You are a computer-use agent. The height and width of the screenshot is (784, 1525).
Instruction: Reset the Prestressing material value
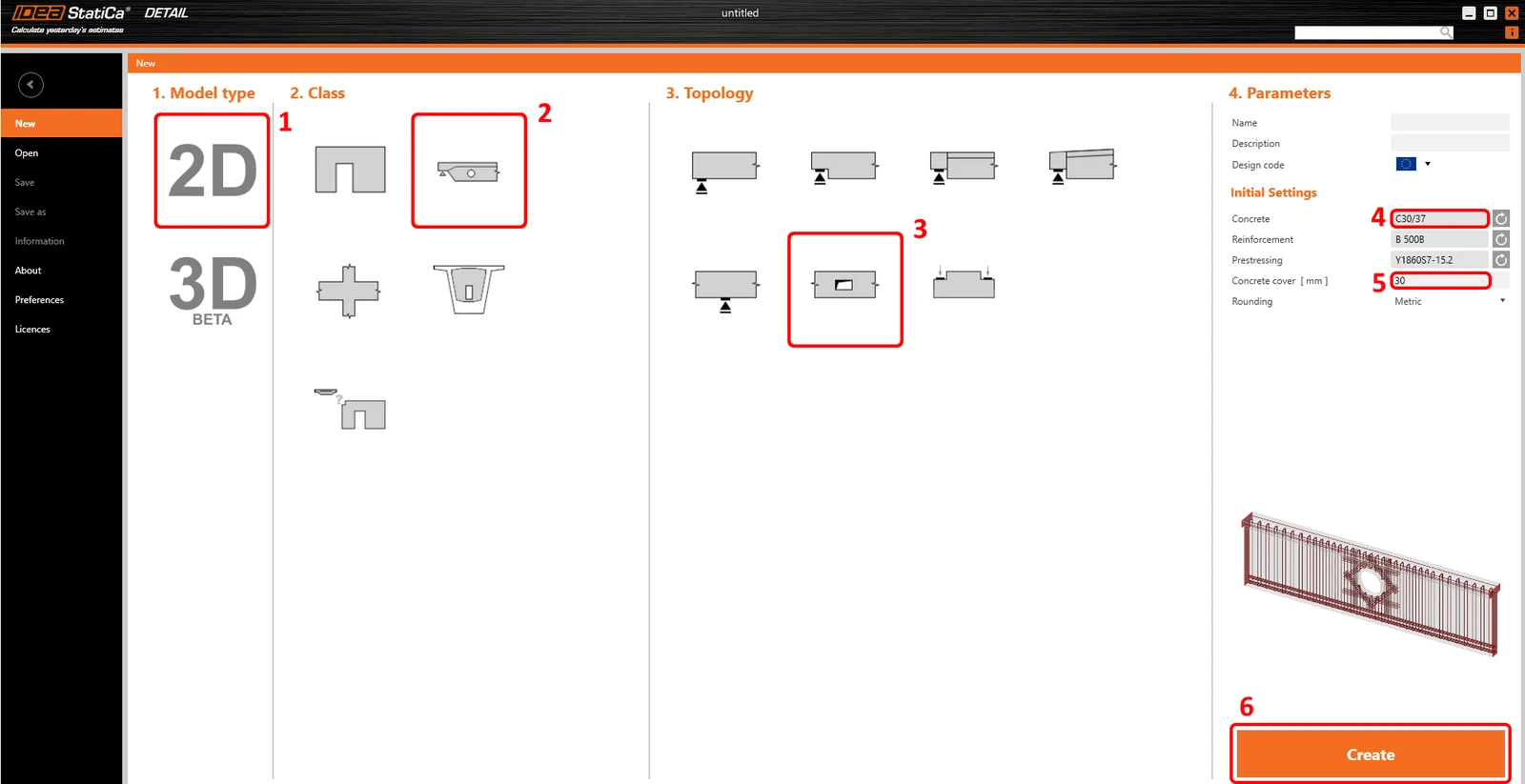[1501, 259]
